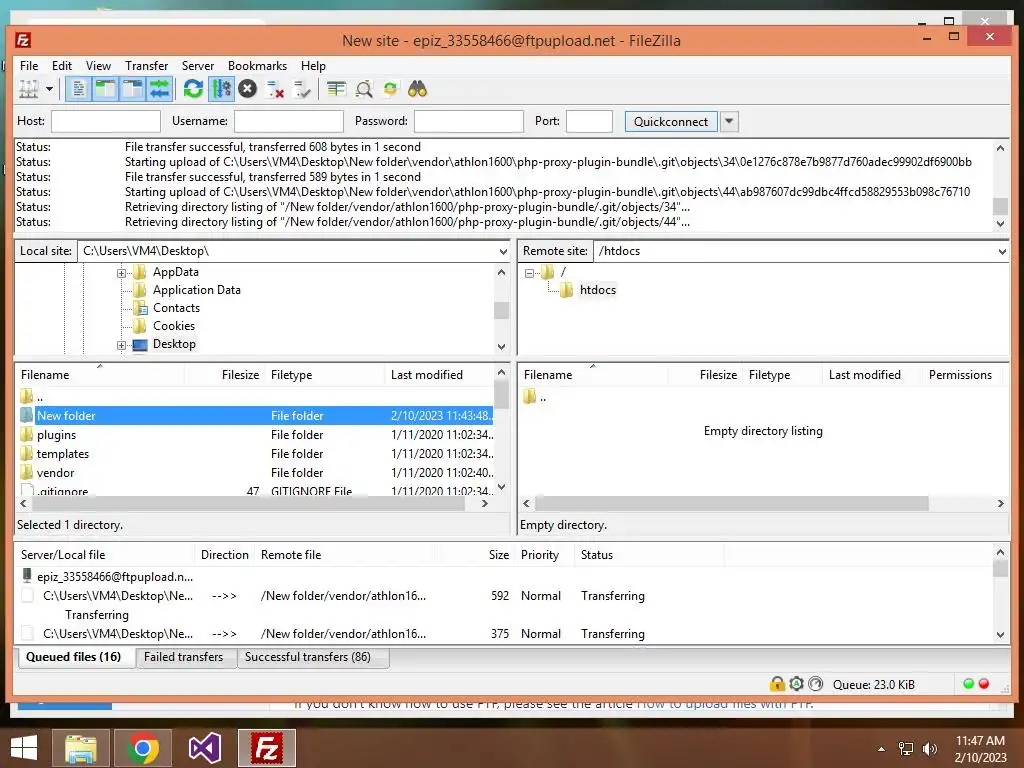
Task: Open the Windows Start button
Action: click(24, 748)
